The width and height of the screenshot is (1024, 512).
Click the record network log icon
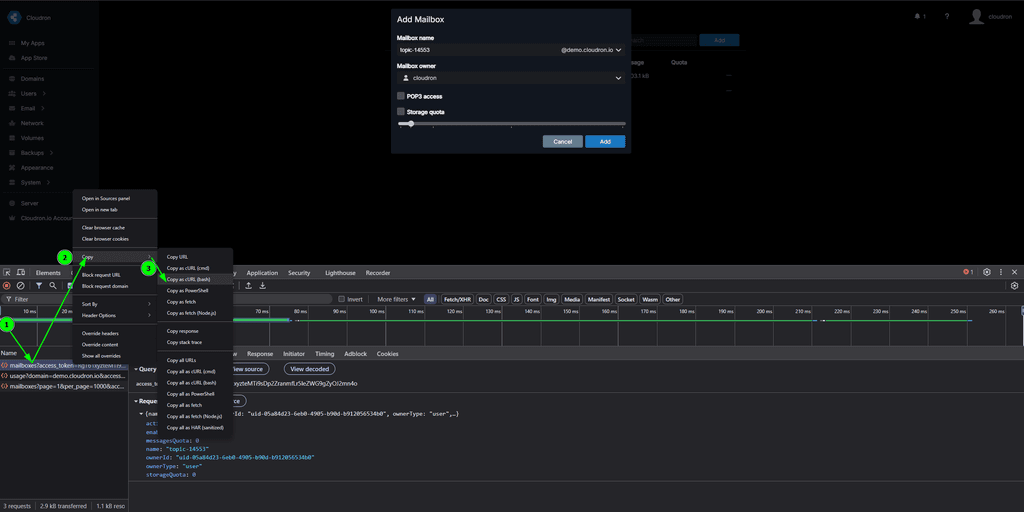tap(7, 286)
